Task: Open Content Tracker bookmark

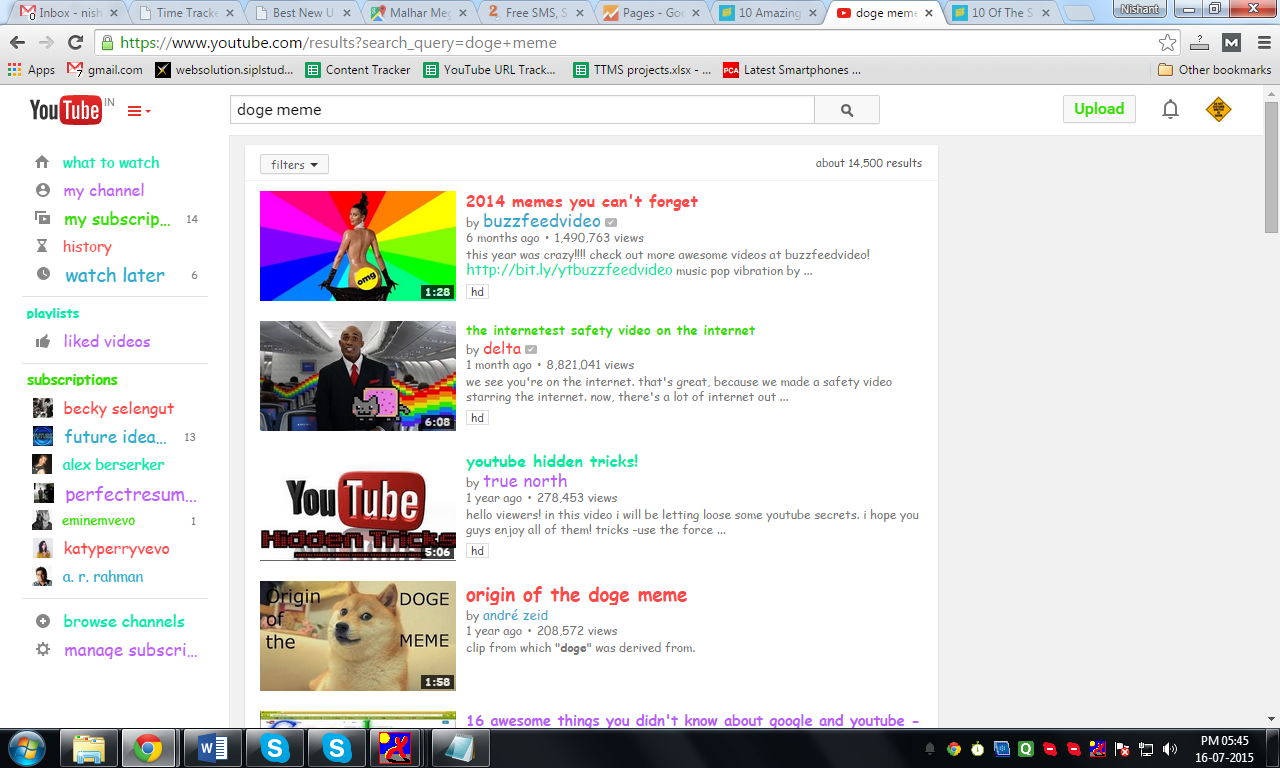Action: coord(358,70)
